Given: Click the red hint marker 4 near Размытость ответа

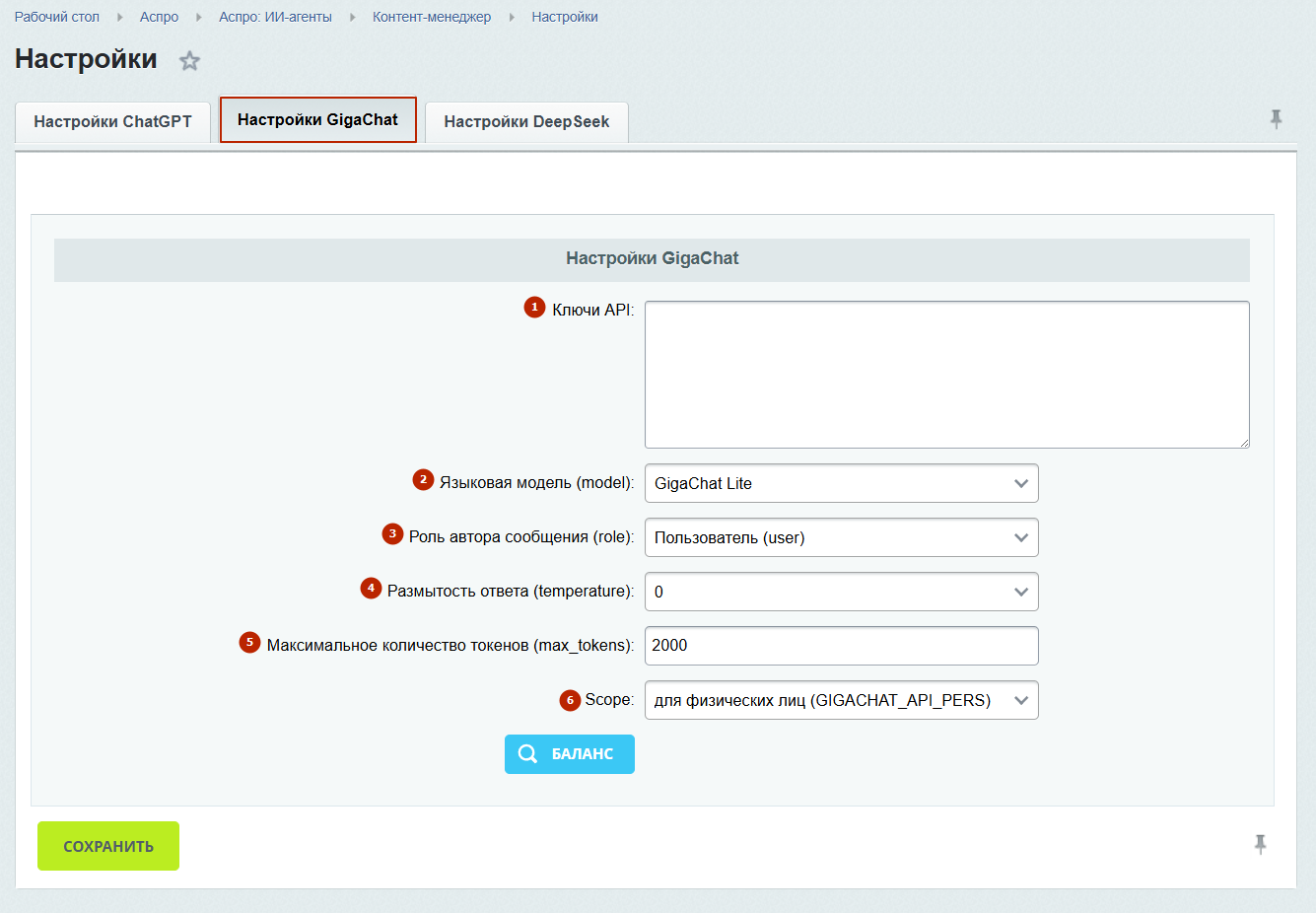Looking at the screenshot, I should click(371, 588).
